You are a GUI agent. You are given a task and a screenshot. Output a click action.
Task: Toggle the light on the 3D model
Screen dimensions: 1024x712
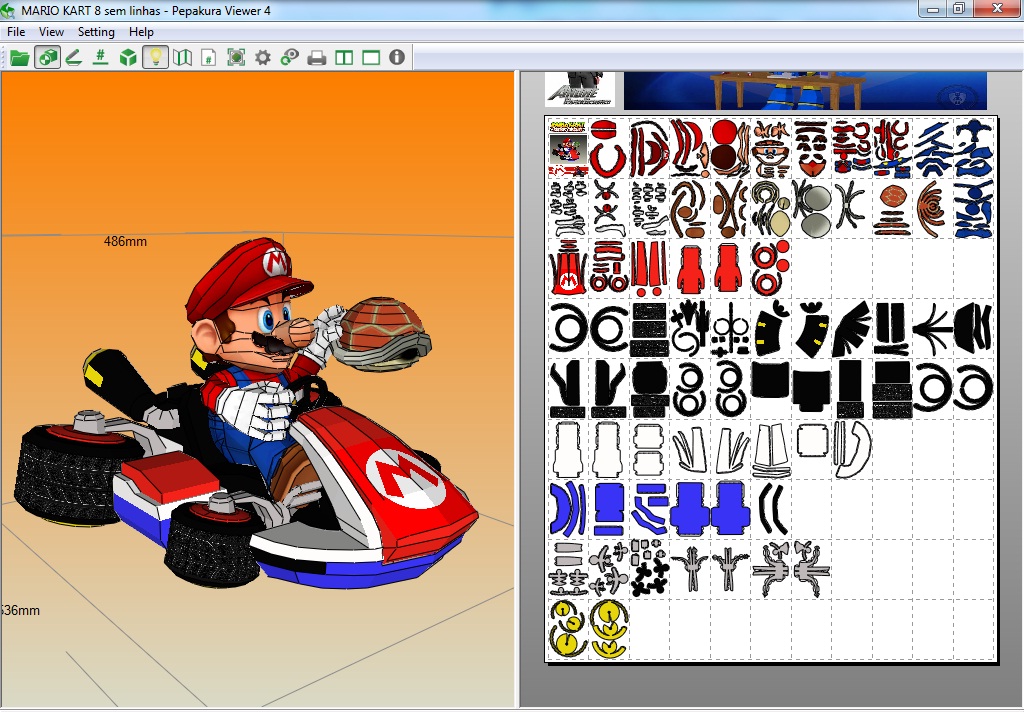tap(155, 57)
